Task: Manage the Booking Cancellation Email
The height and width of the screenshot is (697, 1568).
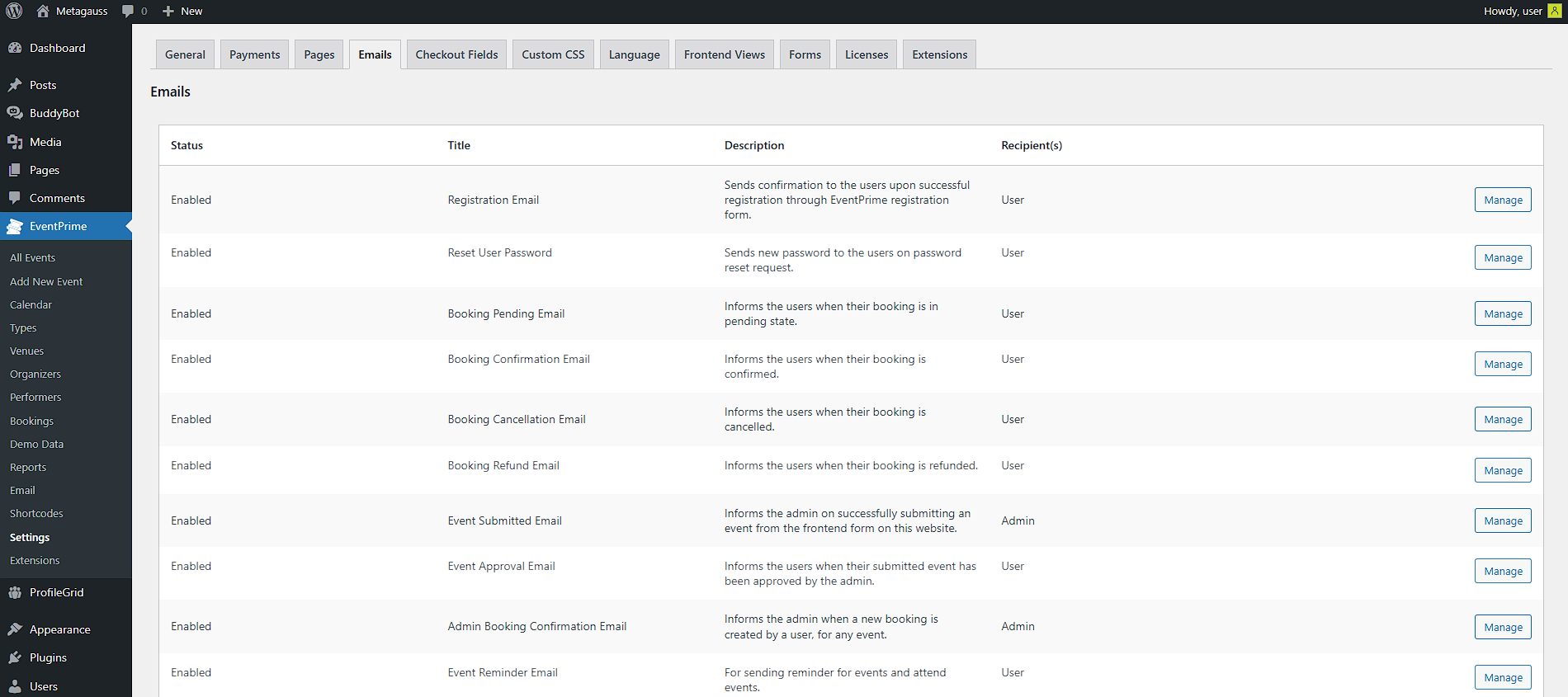Action: pos(1503,419)
